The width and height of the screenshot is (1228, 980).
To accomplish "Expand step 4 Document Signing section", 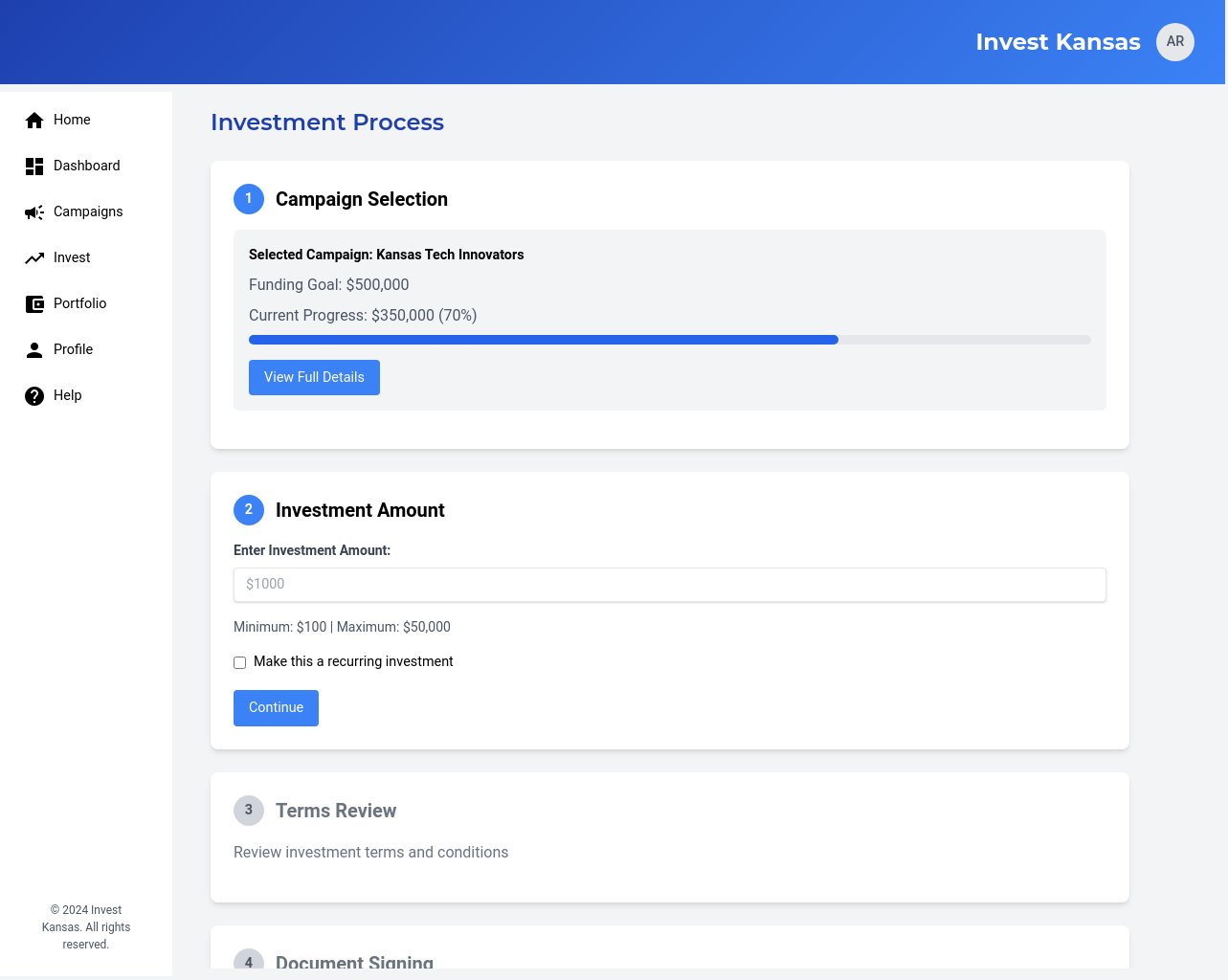I will point(354,961).
